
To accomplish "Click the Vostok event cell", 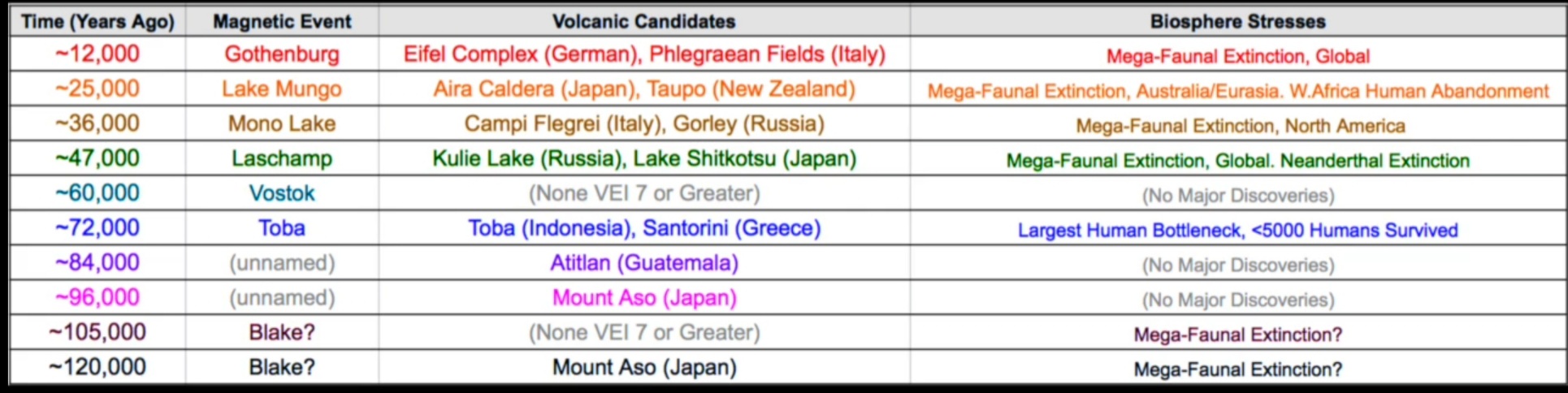I will coord(282,193).
